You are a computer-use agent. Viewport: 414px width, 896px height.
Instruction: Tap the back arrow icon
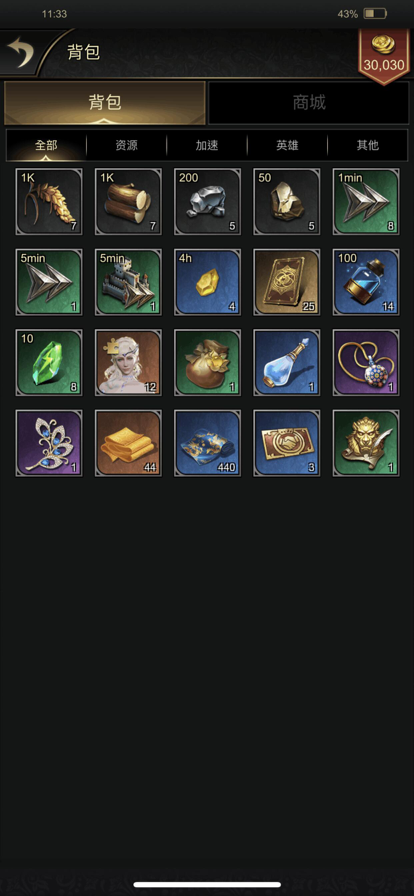click(x=20, y=53)
